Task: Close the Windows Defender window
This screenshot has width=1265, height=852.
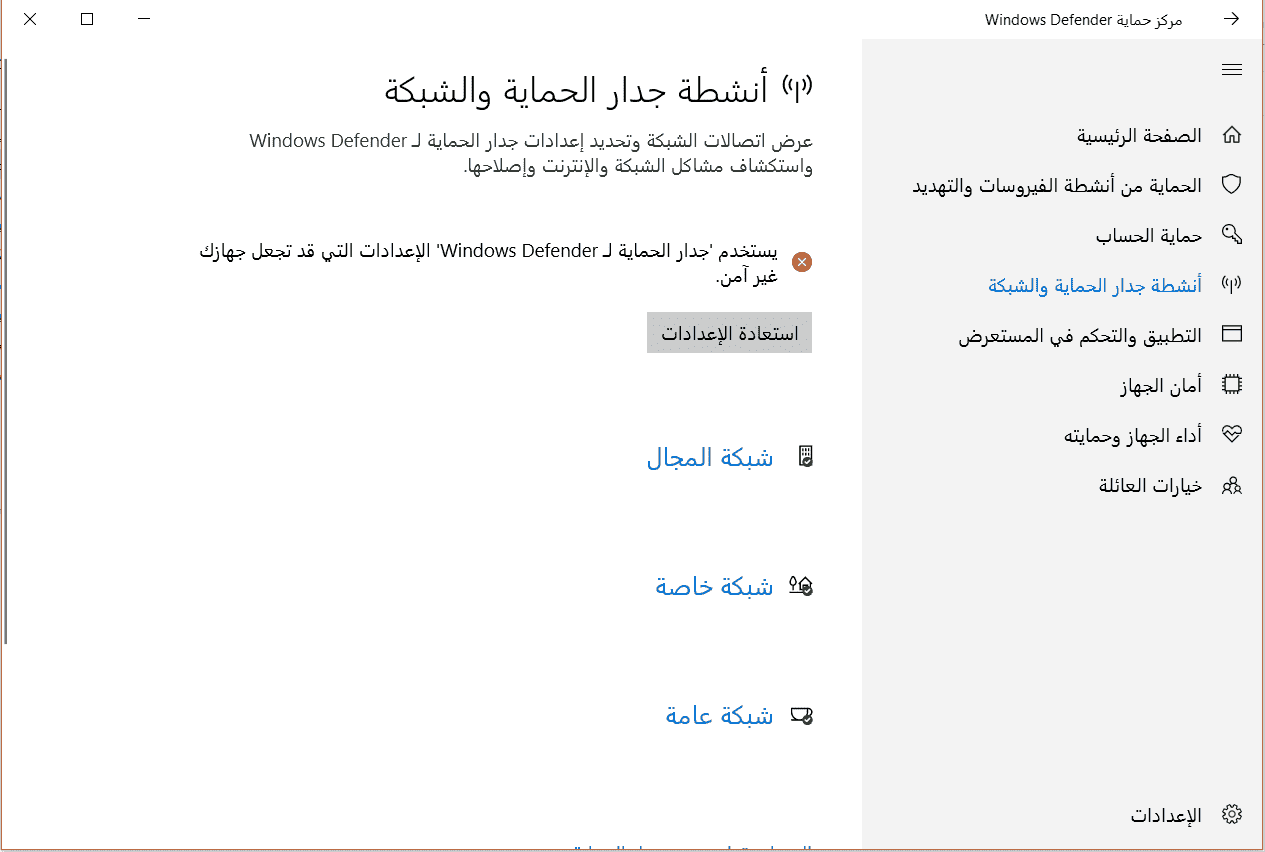Action: tap(30, 19)
